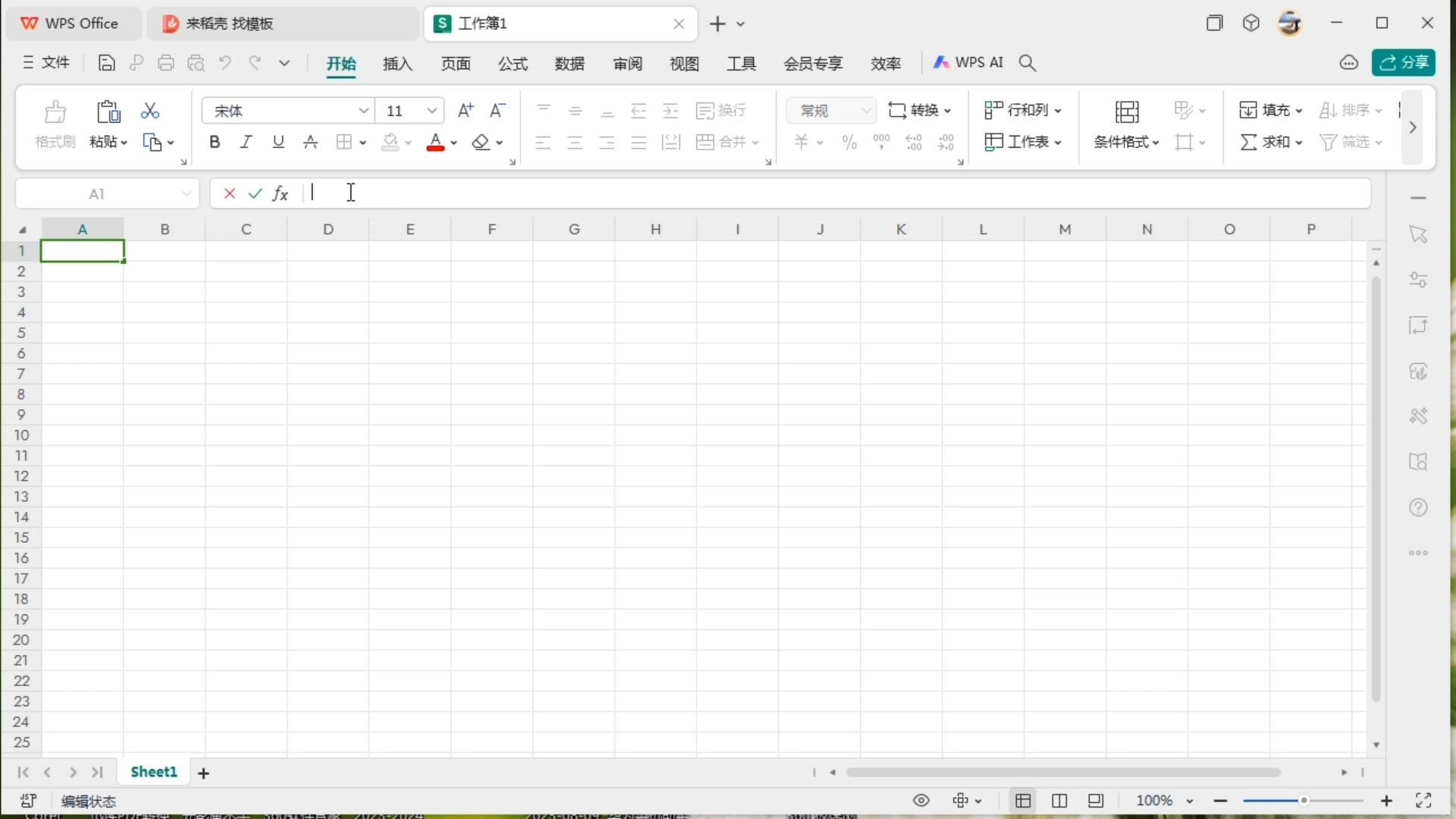This screenshot has height=819, width=1456.
Task: Open the AutoSum 求和 tool
Action: click(x=1270, y=142)
